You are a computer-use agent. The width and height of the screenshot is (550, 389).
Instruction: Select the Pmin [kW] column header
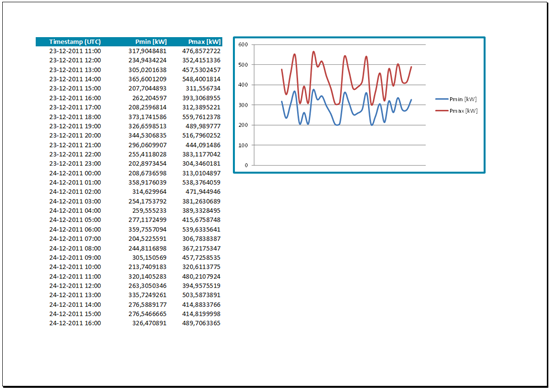pos(151,42)
